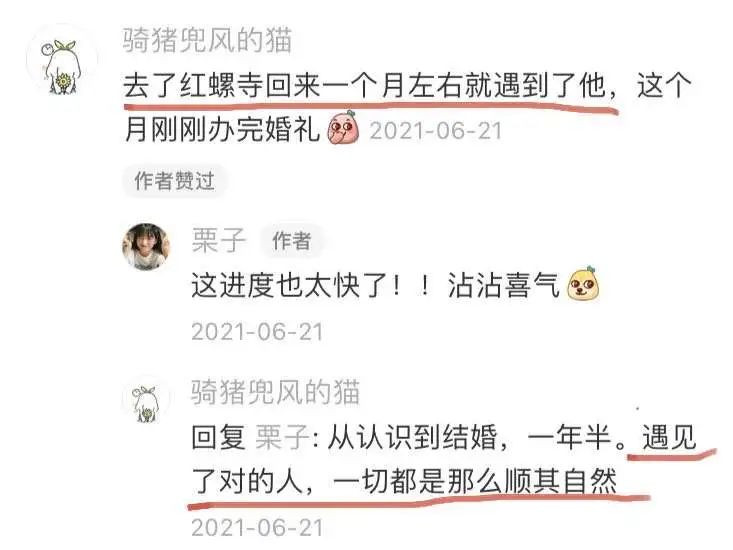This screenshot has width=733, height=550.
Task: Tap the 作者 badge beside 栗子
Action: tap(292, 241)
